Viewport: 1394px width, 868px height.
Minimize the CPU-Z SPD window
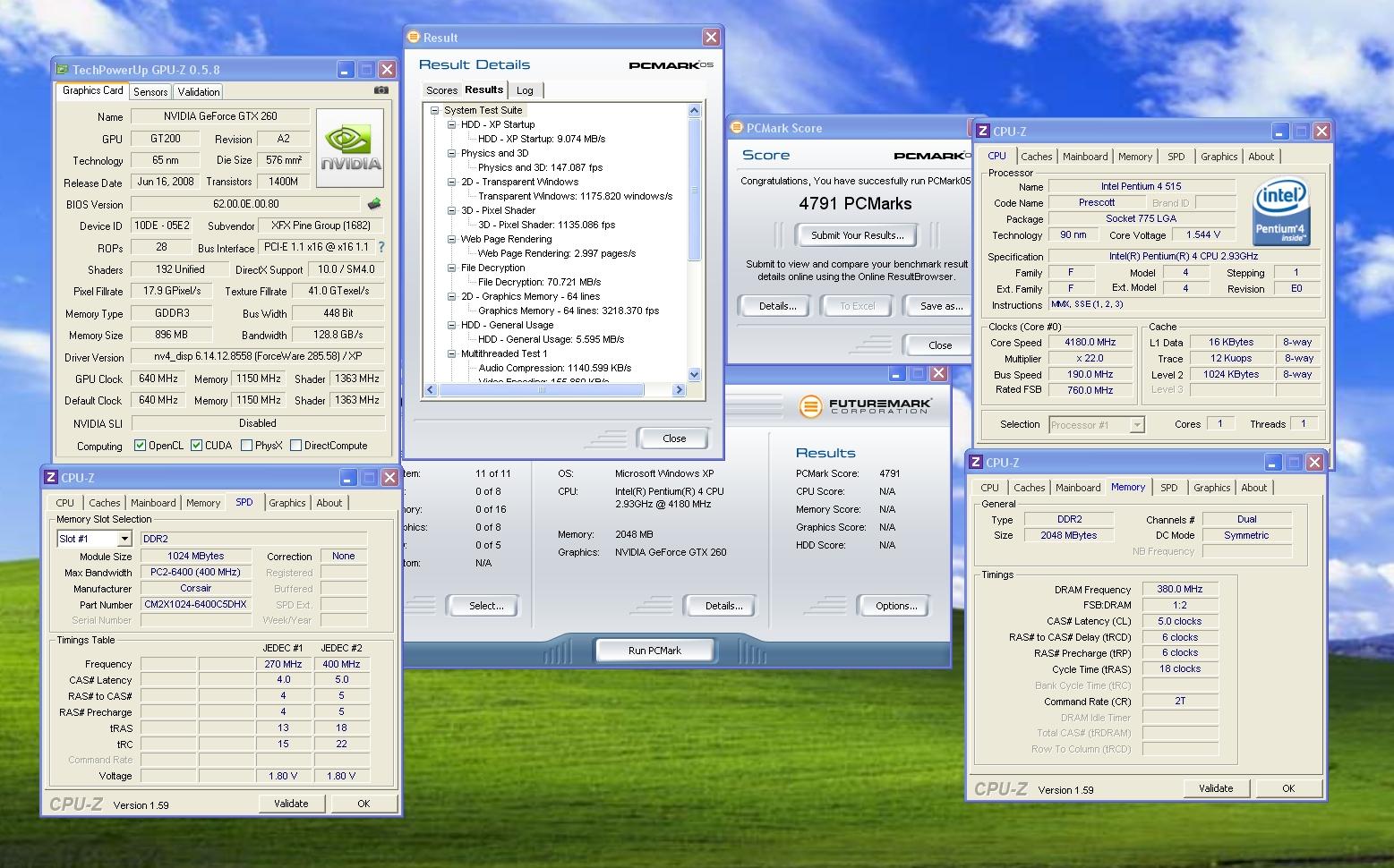pyautogui.click(x=348, y=478)
